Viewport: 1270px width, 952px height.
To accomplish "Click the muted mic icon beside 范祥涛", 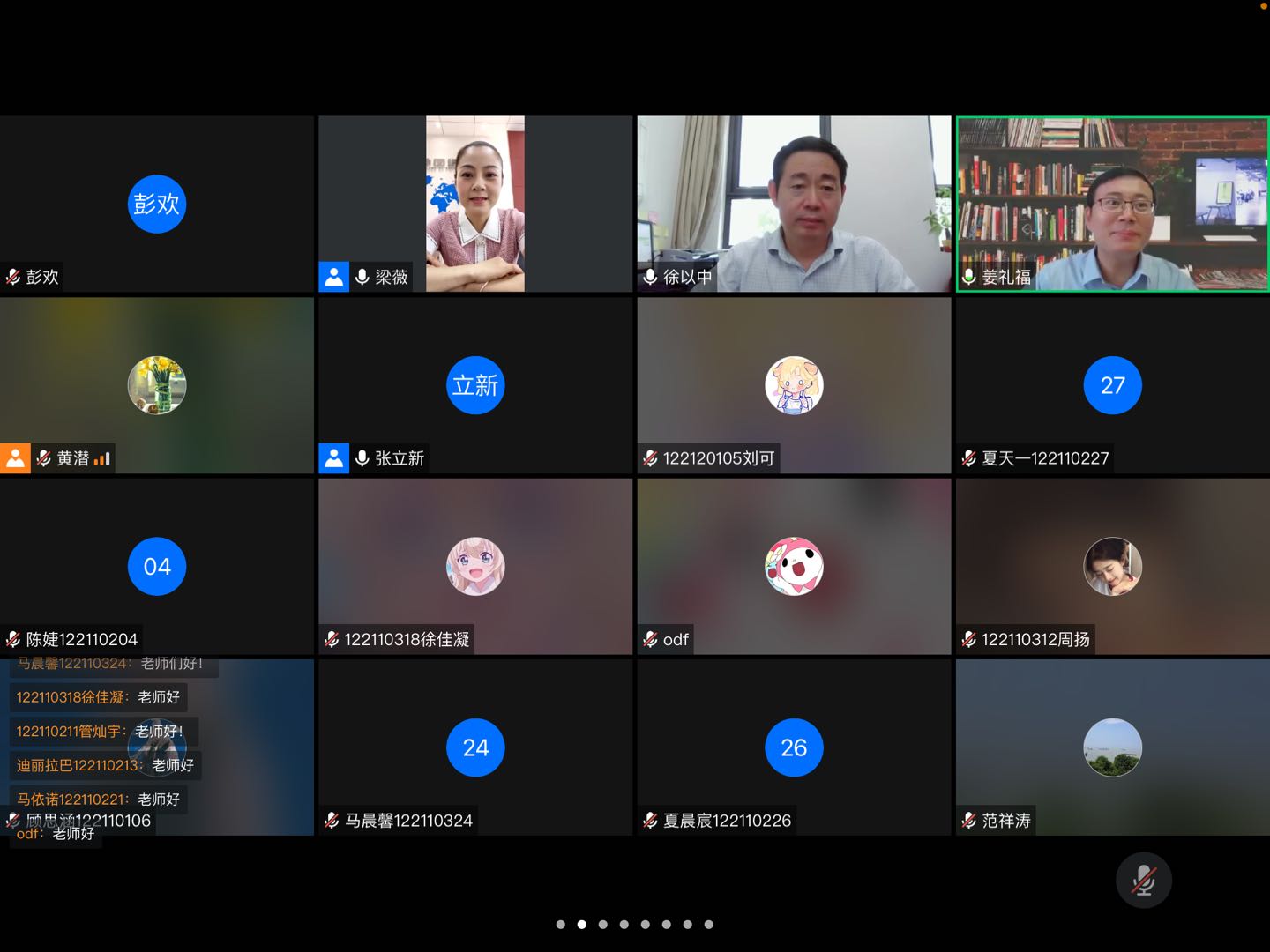I will tap(968, 821).
